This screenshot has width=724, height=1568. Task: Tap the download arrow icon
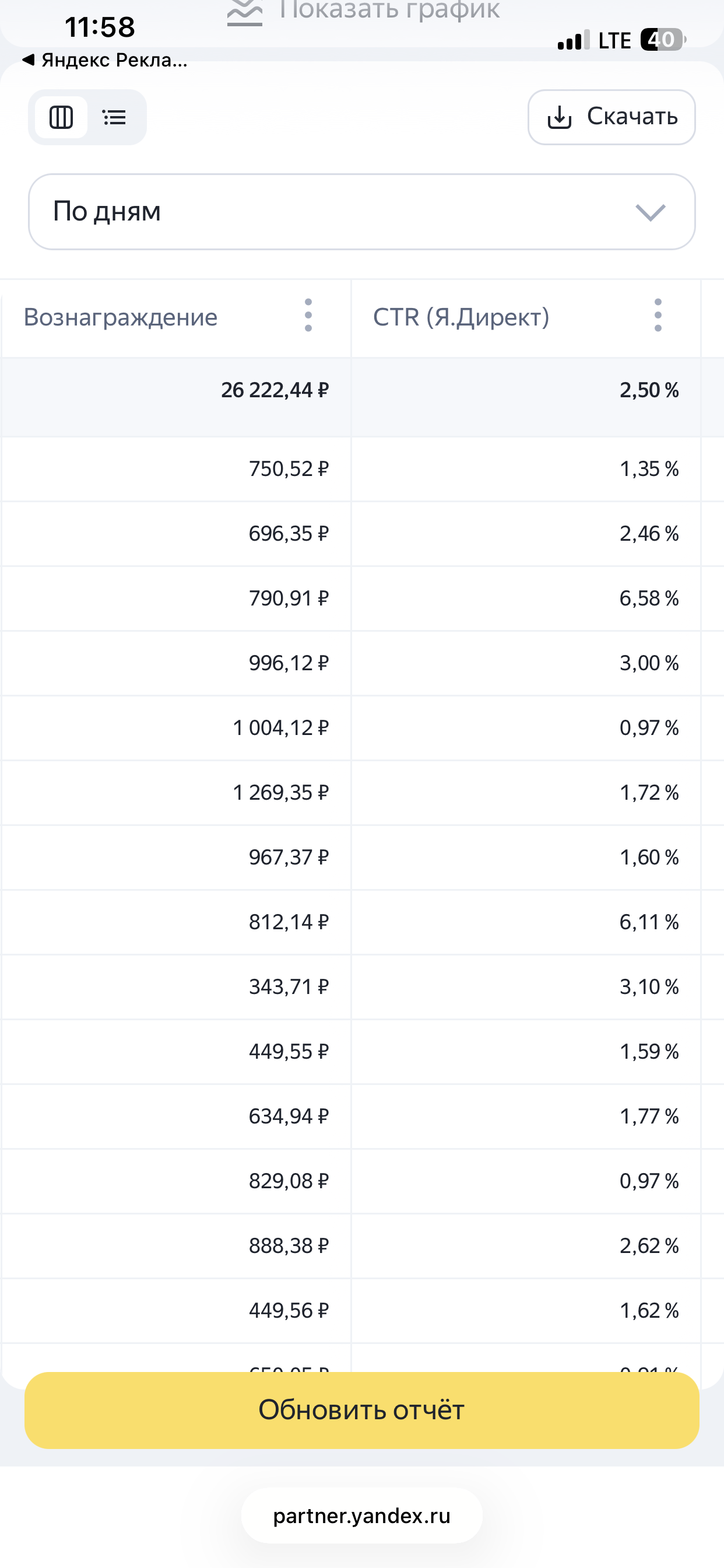pos(559,117)
